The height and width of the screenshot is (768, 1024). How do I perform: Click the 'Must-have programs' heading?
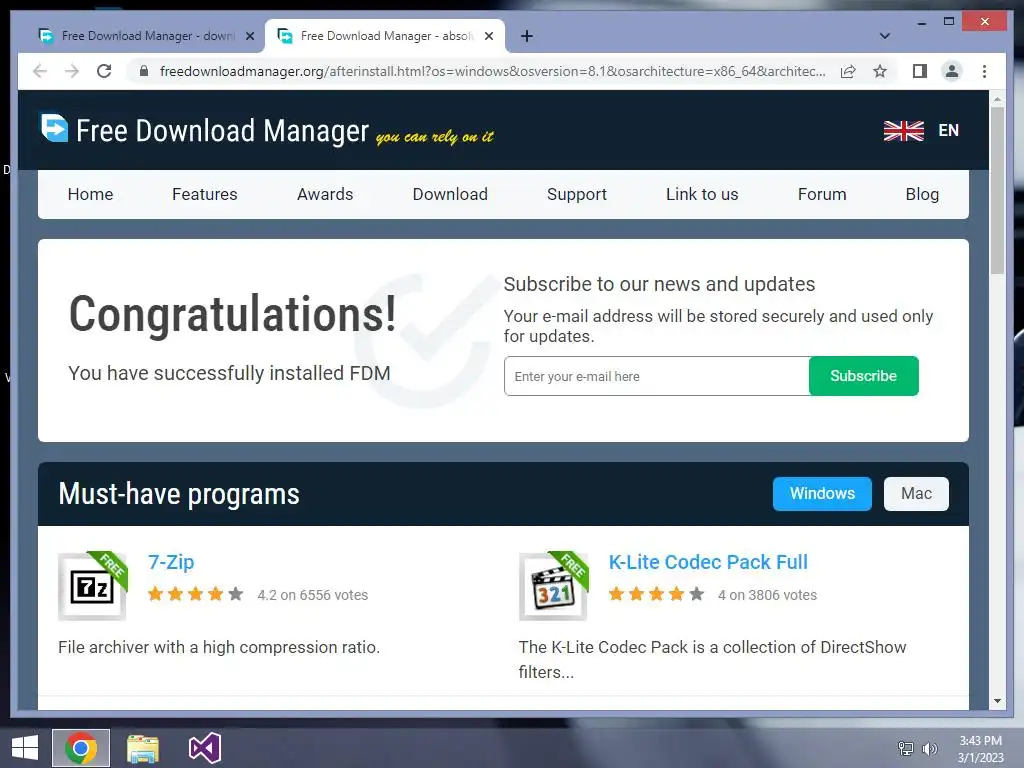point(179,494)
